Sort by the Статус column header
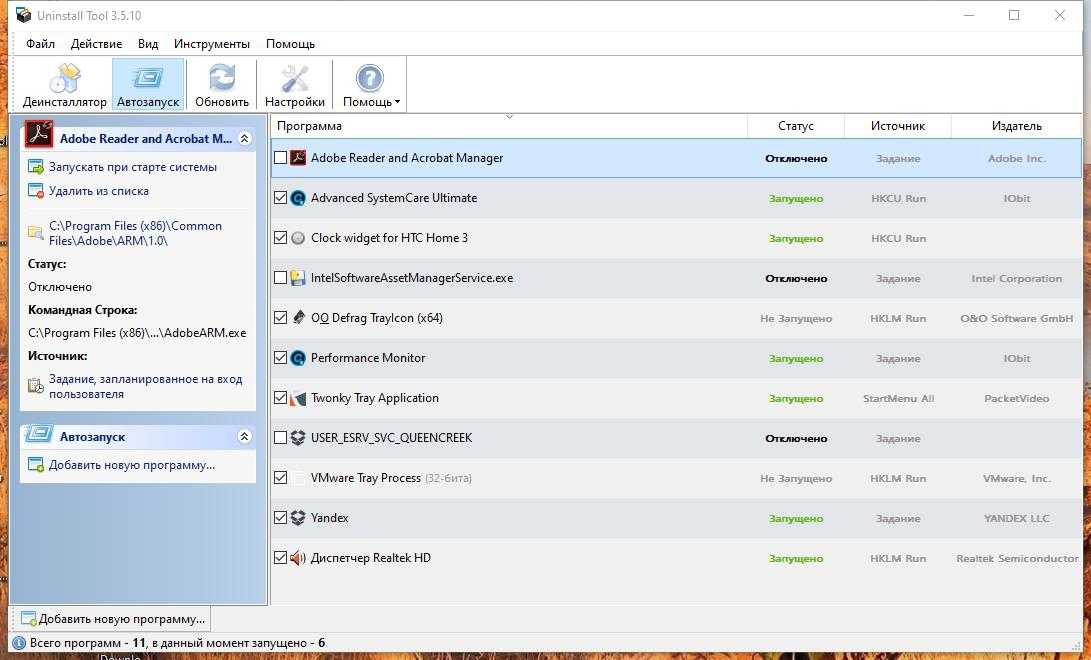Viewport: 1091px width, 660px height. click(x=795, y=126)
